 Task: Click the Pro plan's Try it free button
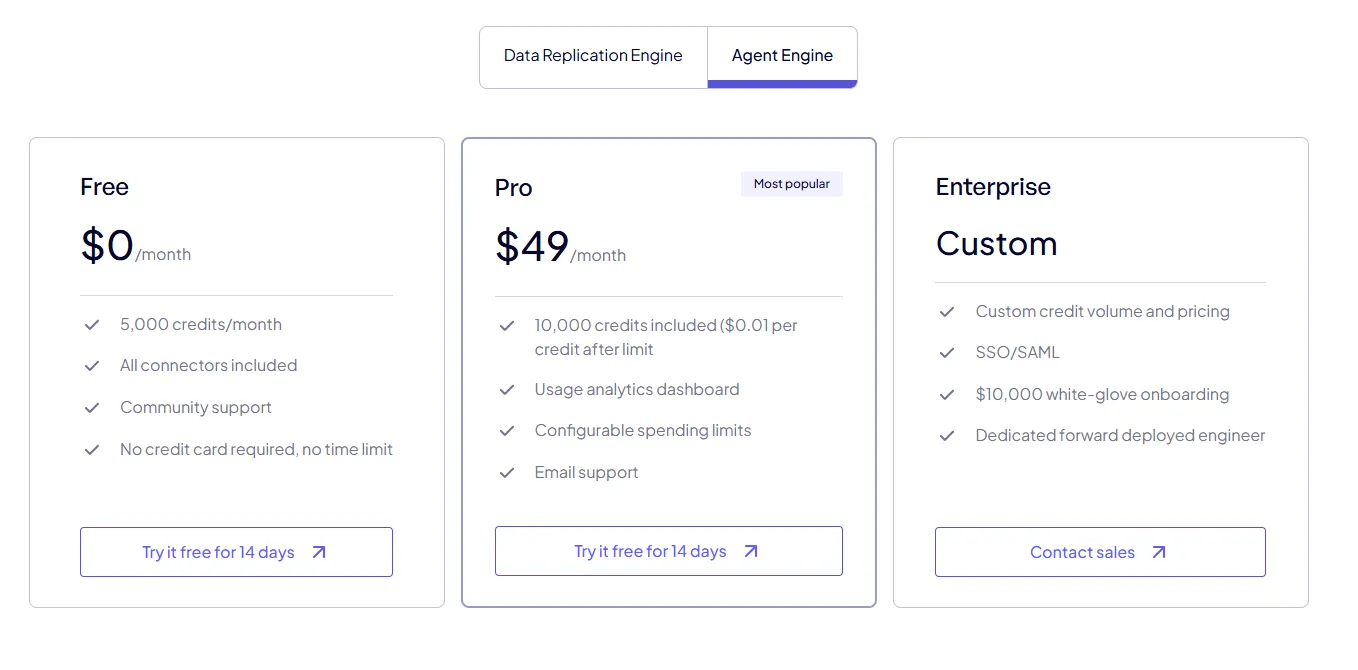pos(668,551)
